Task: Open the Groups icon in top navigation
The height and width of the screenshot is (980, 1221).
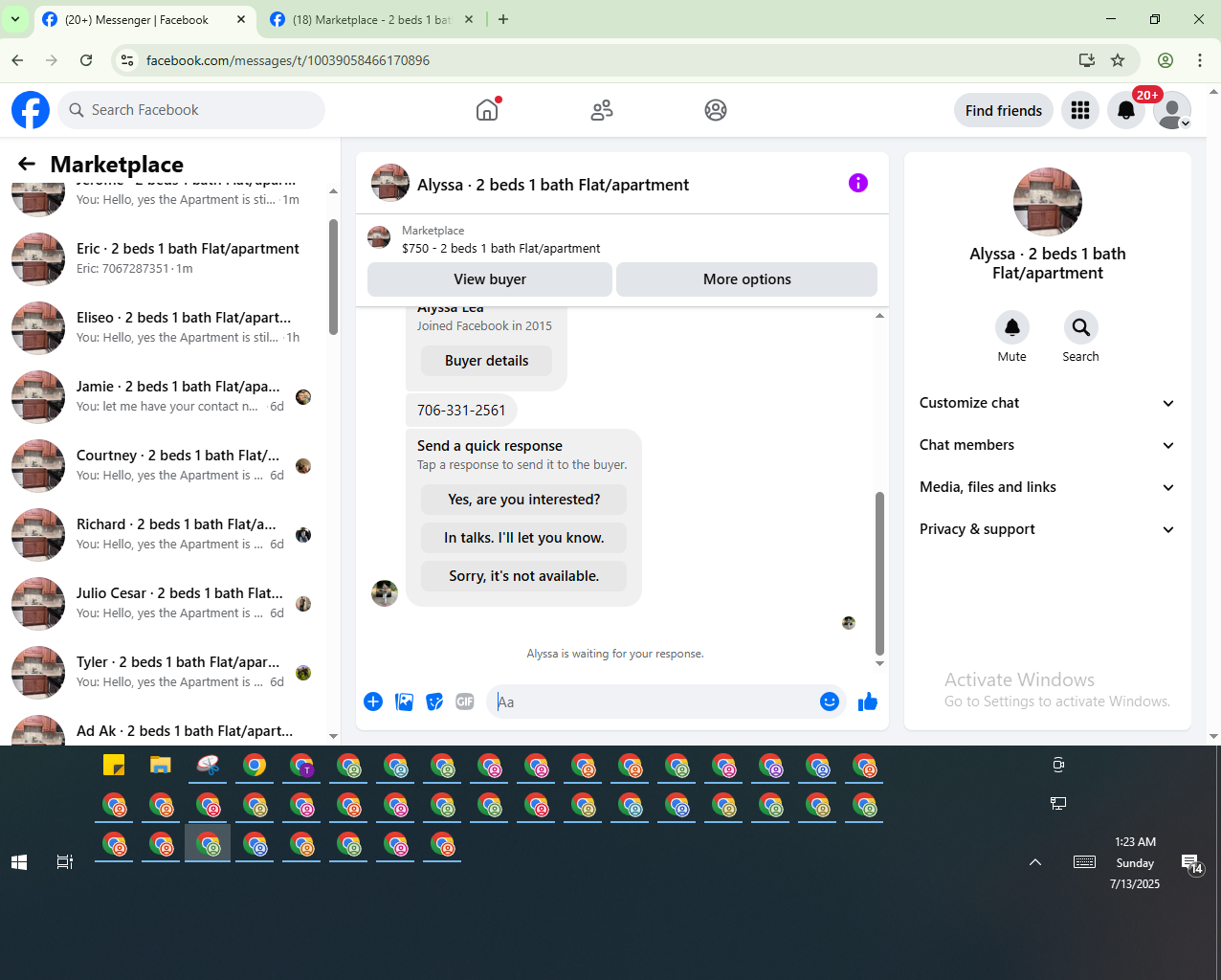Action: [716, 110]
